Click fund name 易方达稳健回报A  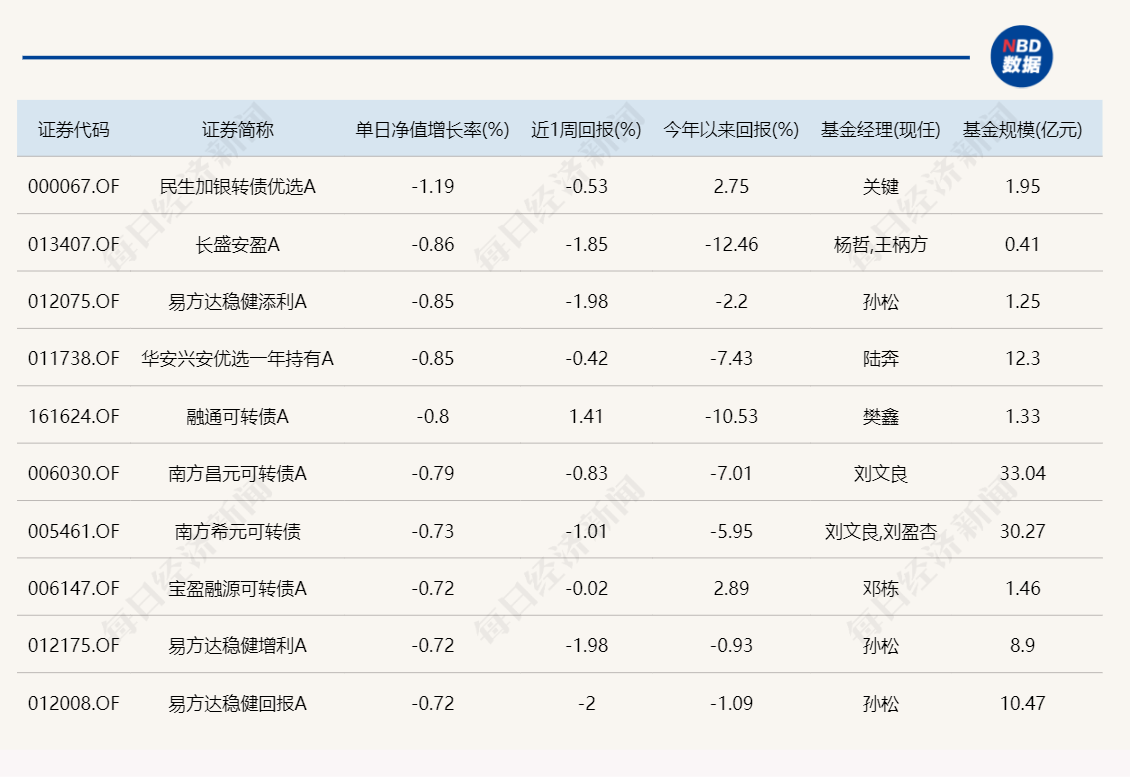click(237, 703)
